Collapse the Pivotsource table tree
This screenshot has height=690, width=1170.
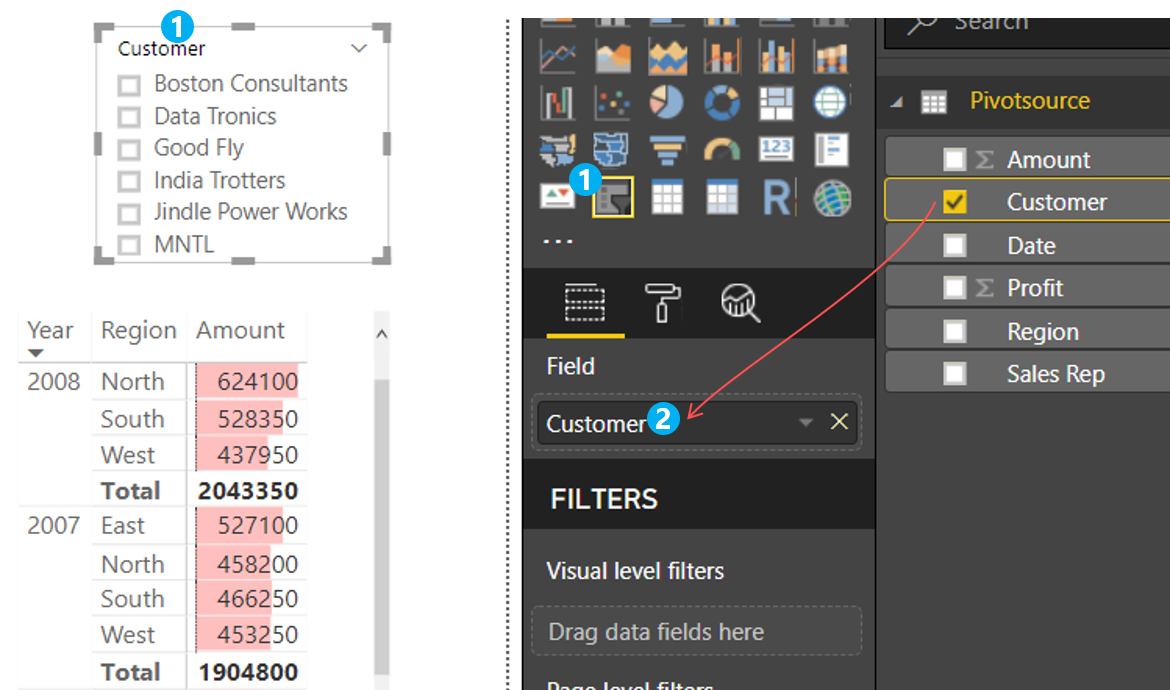click(896, 102)
